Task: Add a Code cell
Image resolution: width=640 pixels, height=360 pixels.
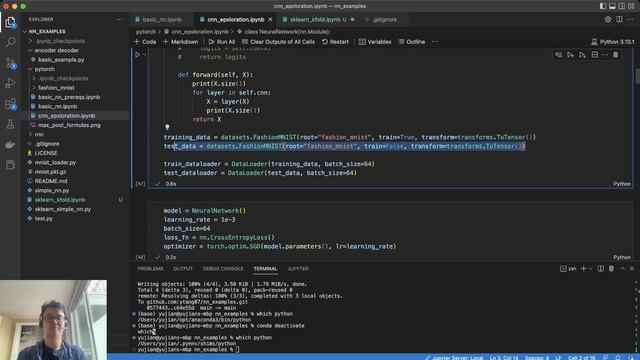Action: [x=145, y=42]
